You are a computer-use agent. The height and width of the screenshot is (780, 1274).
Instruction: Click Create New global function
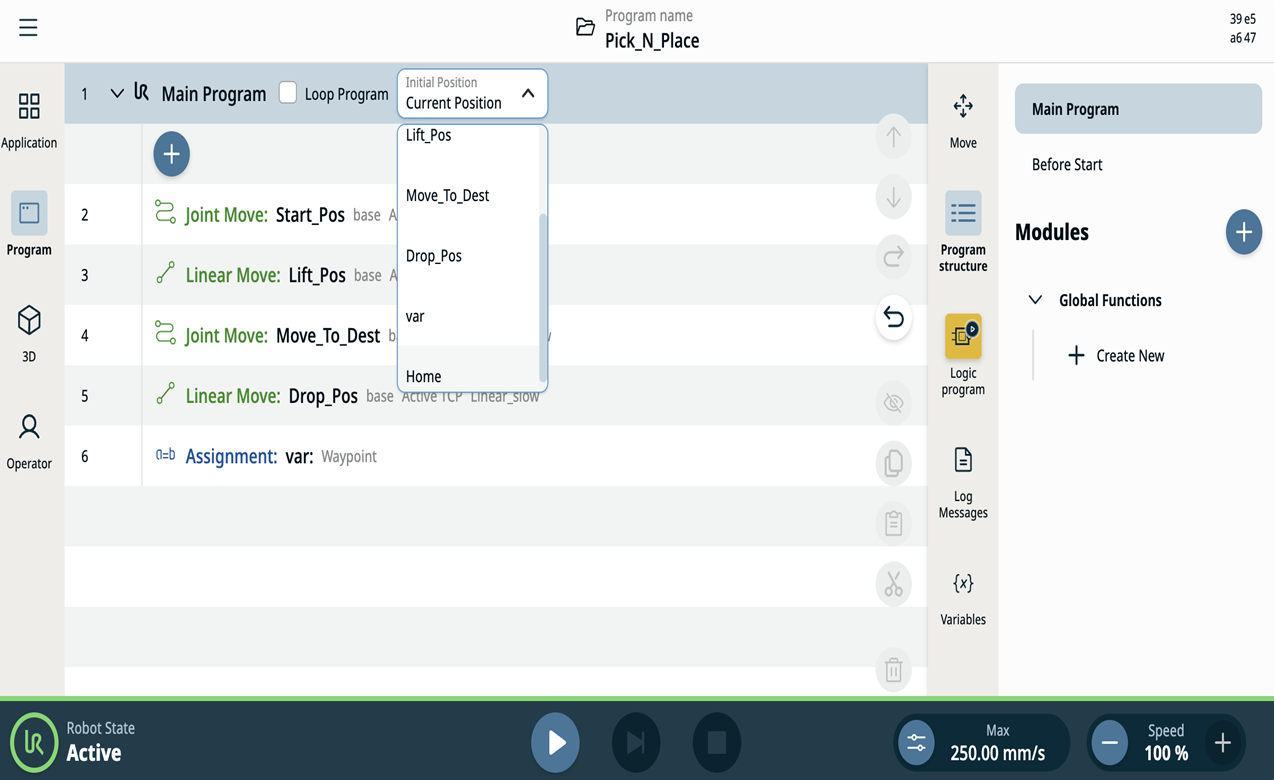tap(1116, 355)
